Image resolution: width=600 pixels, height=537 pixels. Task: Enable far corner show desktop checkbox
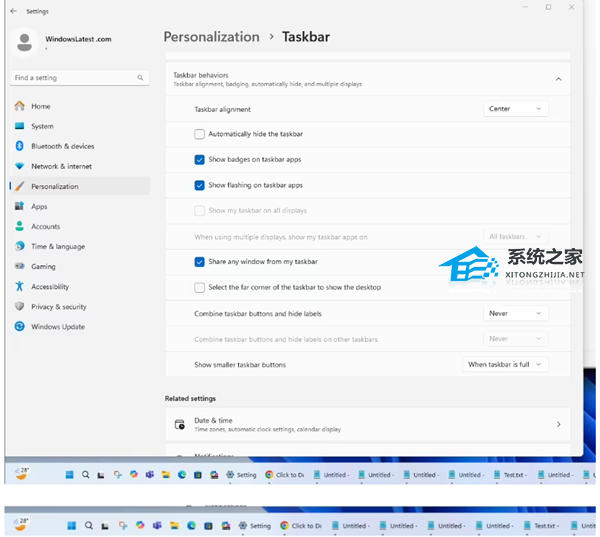pyautogui.click(x=199, y=287)
